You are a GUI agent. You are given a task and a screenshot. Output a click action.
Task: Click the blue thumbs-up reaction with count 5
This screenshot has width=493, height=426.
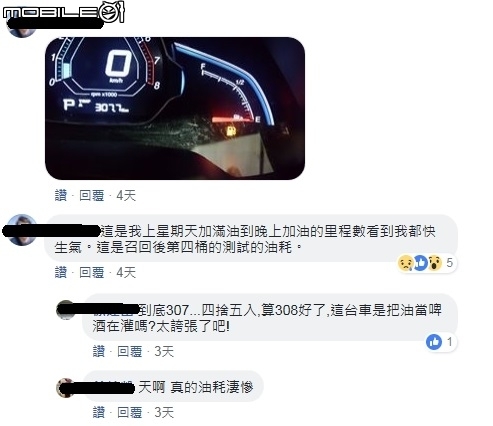[421, 263]
